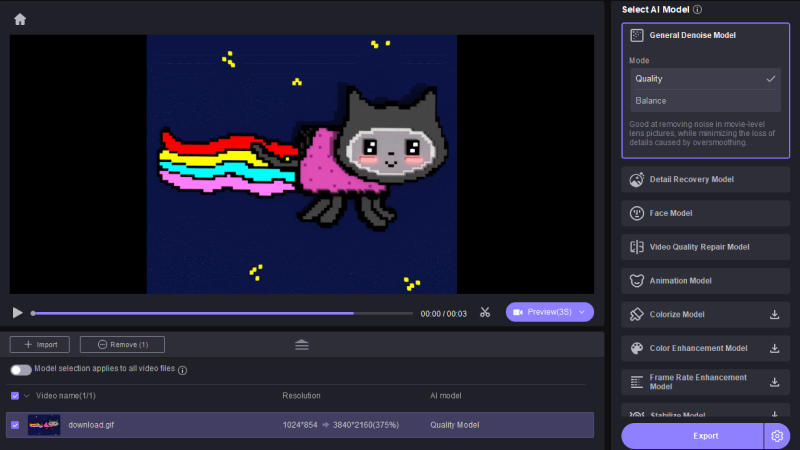Viewport: 800px width, 450px height.
Task: Export the enhanced video
Action: pos(692,436)
